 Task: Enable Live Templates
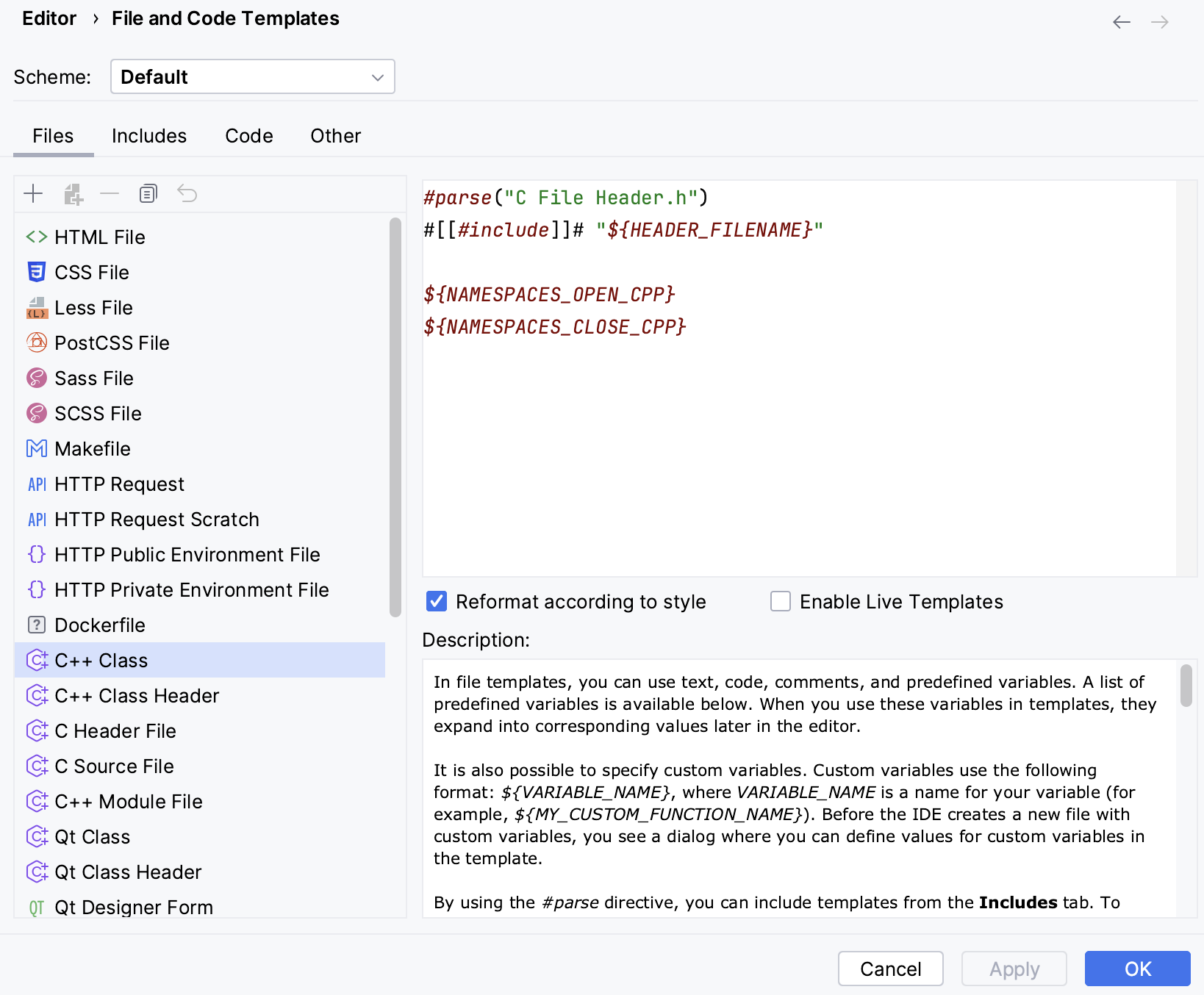click(x=780, y=601)
